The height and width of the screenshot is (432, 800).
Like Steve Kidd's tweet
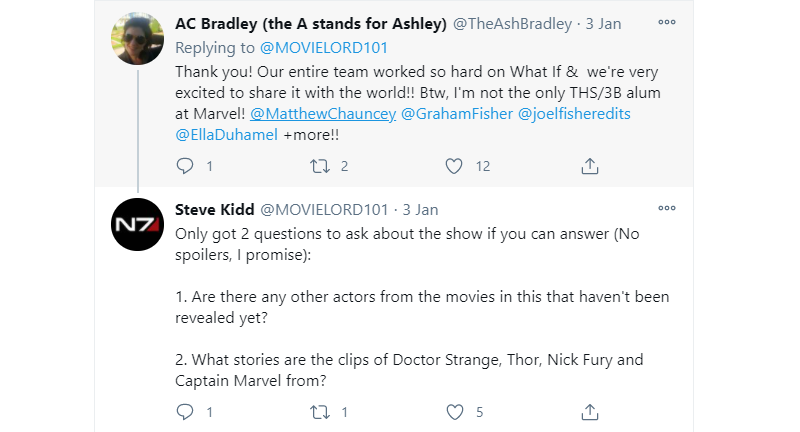[x=455, y=411]
